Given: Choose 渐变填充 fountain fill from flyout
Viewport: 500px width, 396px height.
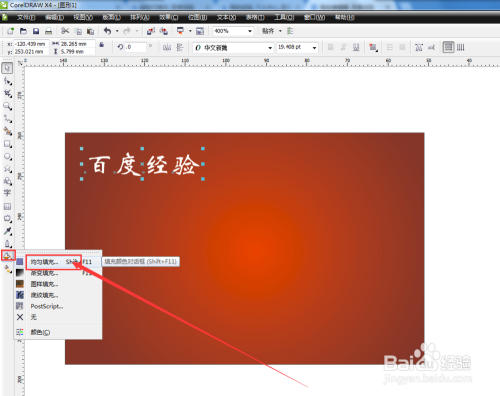Looking at the screenshot, I should point(58,273).
